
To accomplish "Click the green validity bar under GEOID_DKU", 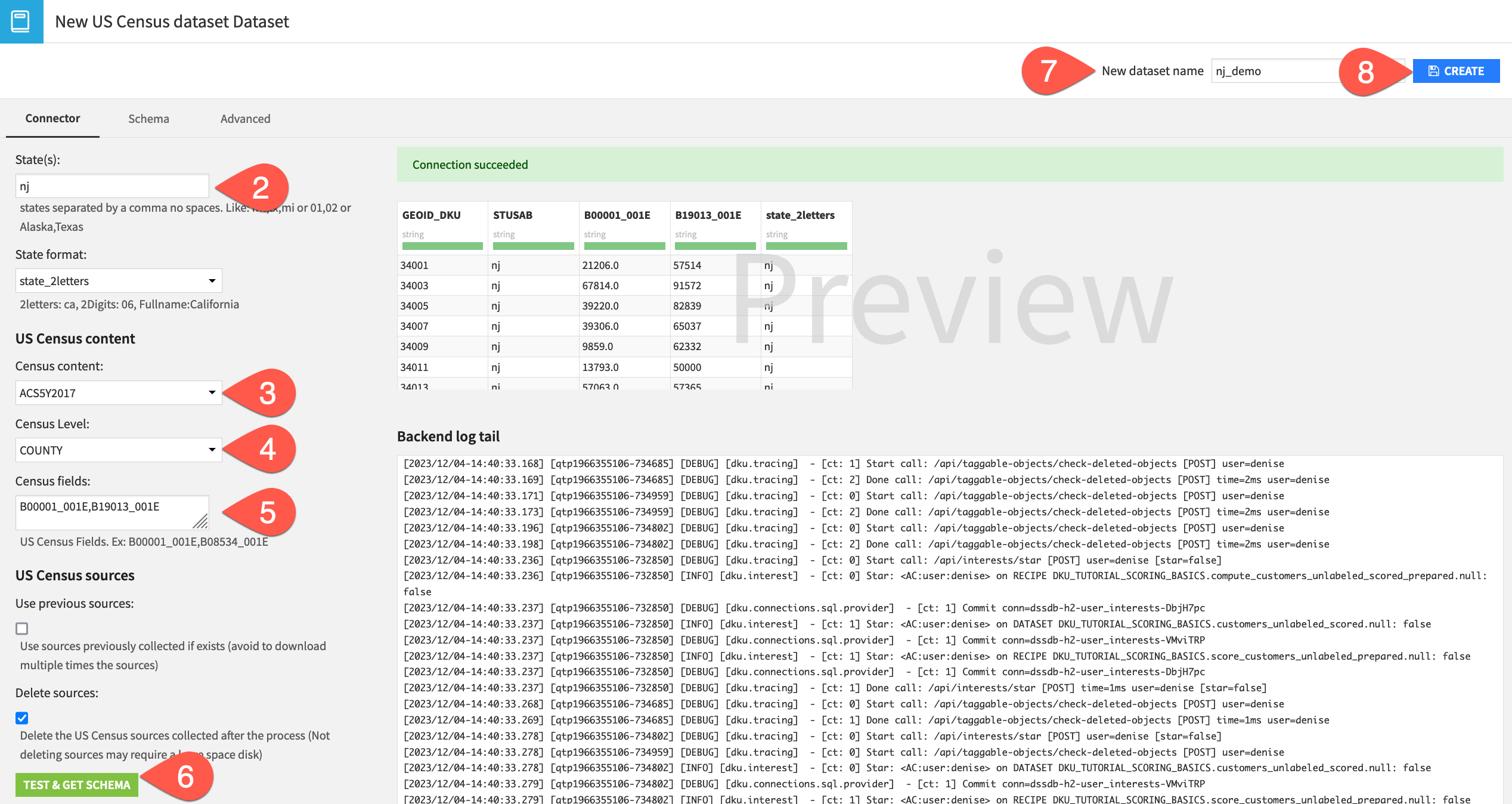I will point(442,246).
